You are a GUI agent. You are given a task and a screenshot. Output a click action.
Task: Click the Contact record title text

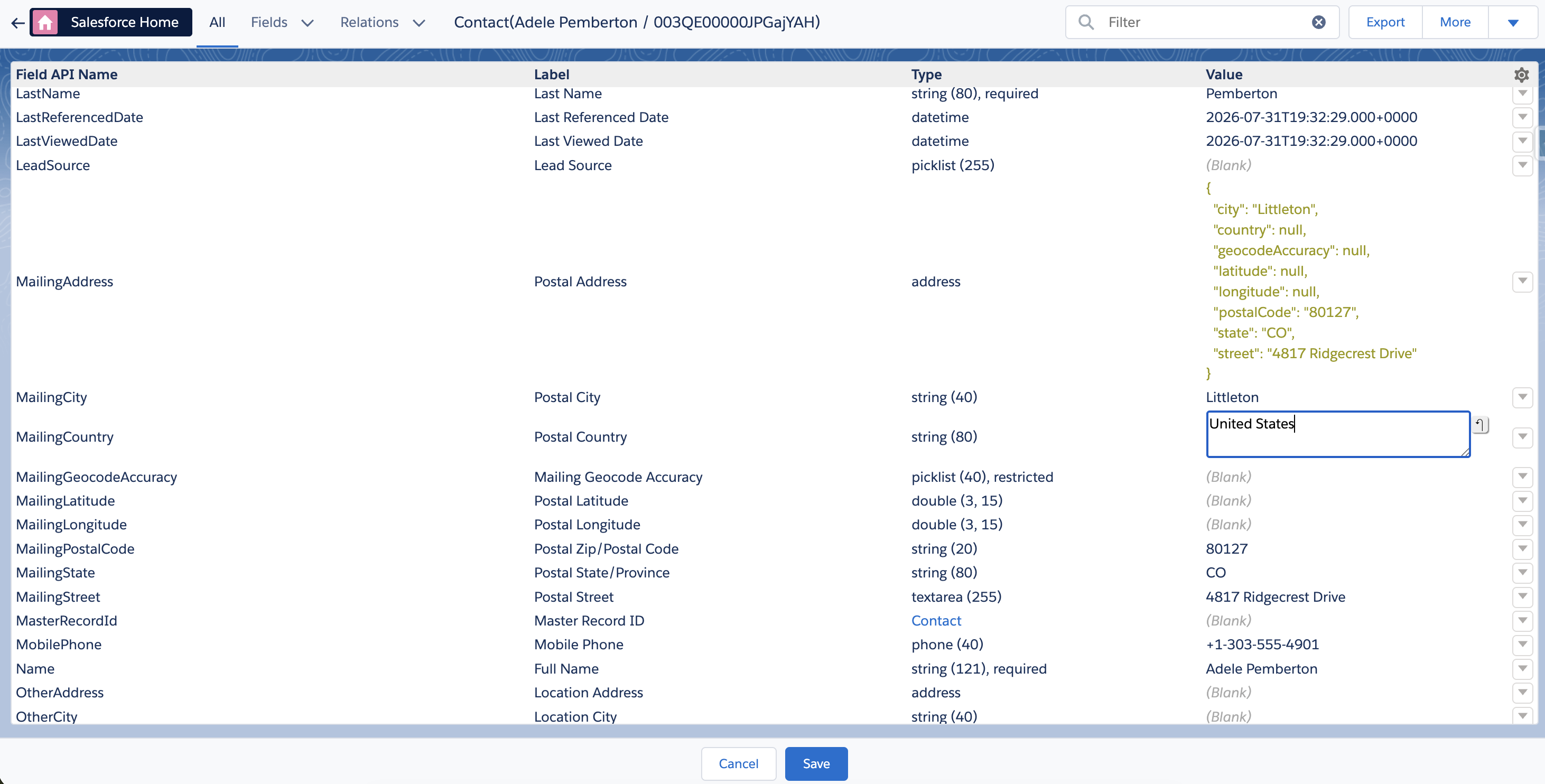637,22
